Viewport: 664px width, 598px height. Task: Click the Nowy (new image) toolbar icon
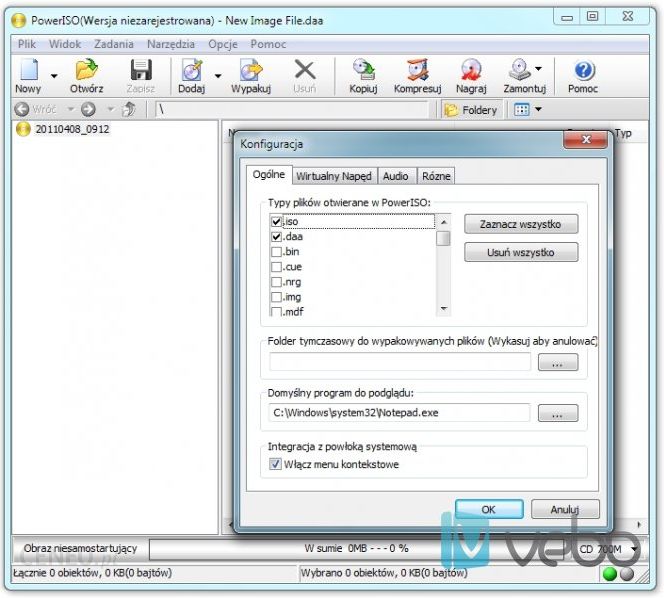29,69
